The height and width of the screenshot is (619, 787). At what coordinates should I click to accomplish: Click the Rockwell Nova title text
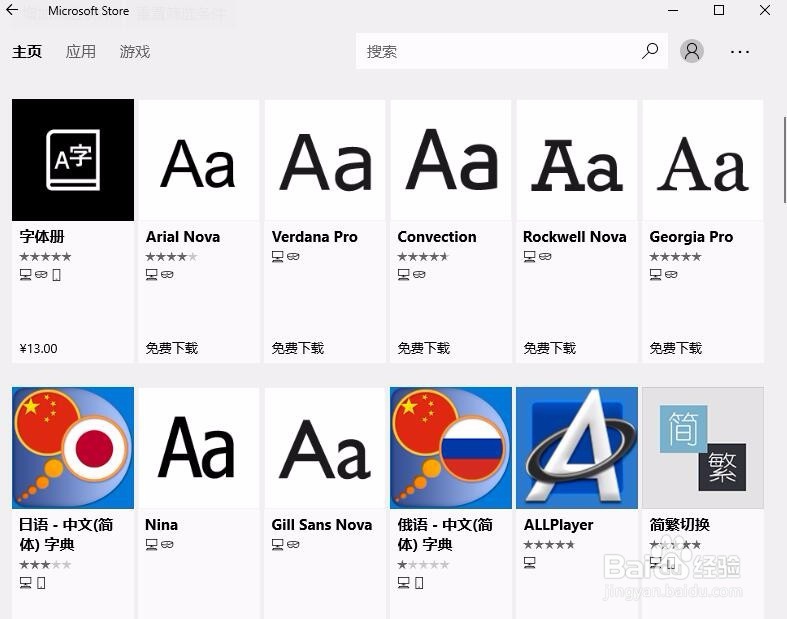tap(575, 236)
